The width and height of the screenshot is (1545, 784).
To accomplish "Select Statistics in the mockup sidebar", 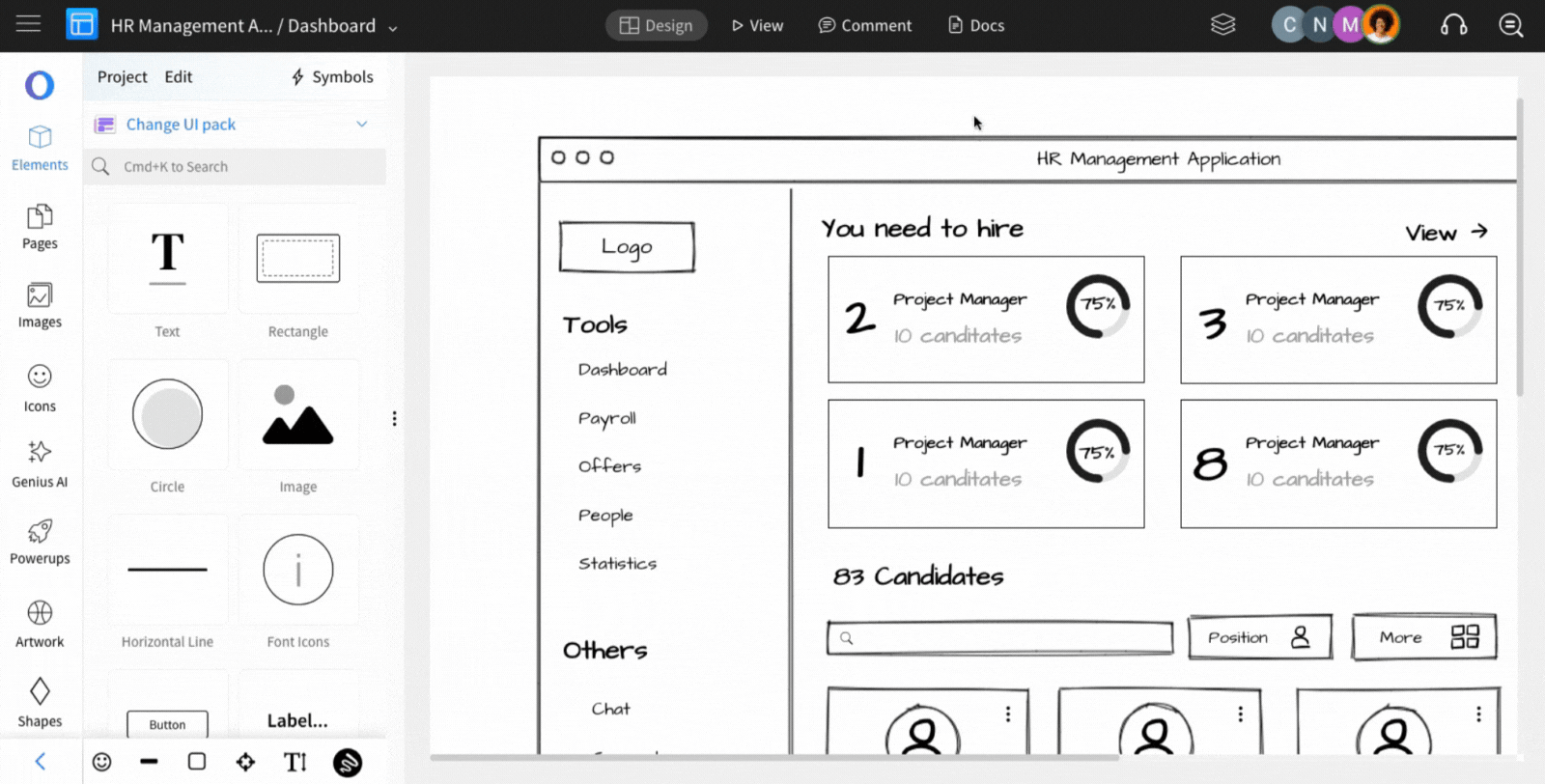I will [618, 563].
